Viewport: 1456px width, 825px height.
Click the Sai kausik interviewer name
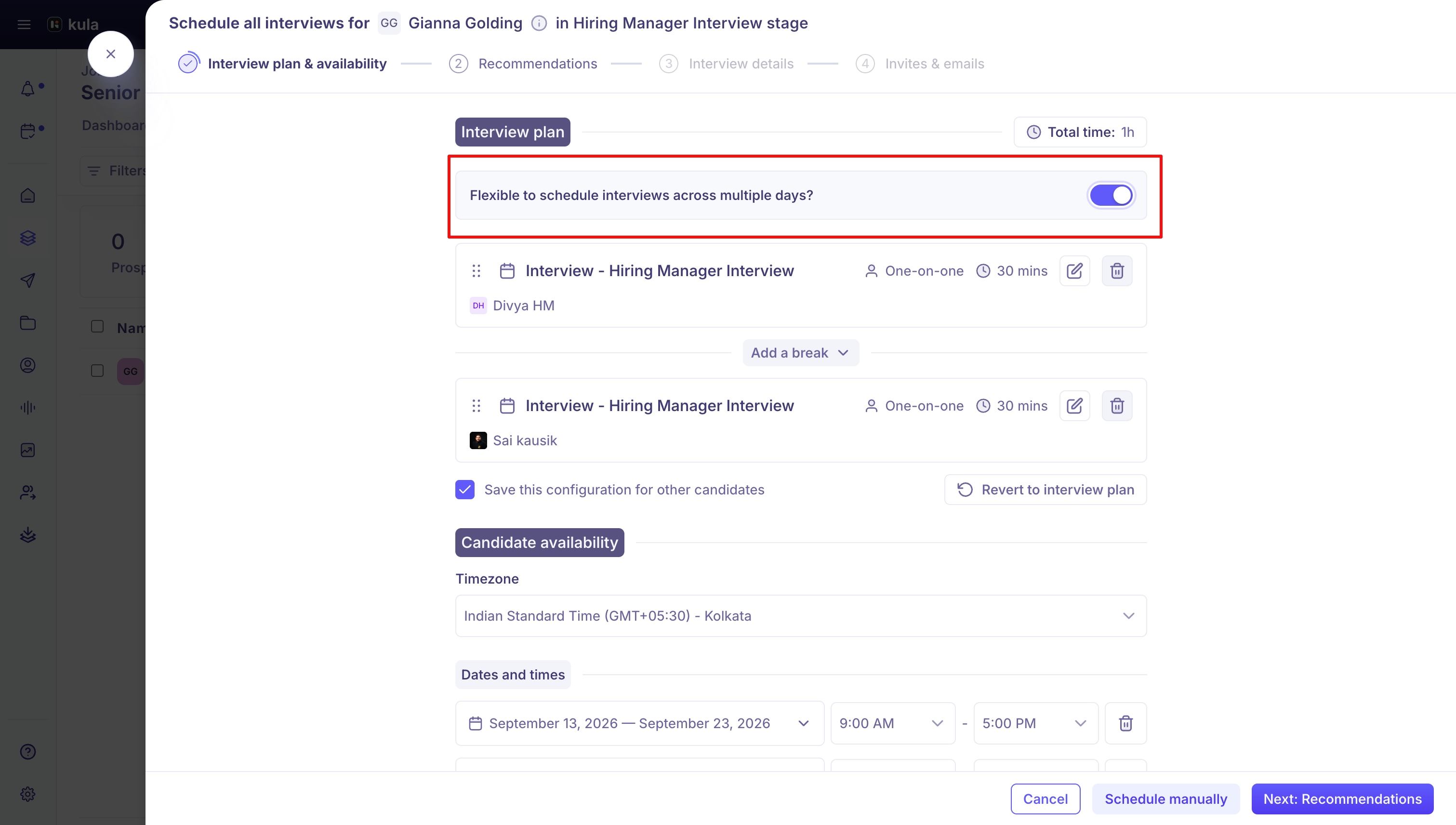point(525,440)
